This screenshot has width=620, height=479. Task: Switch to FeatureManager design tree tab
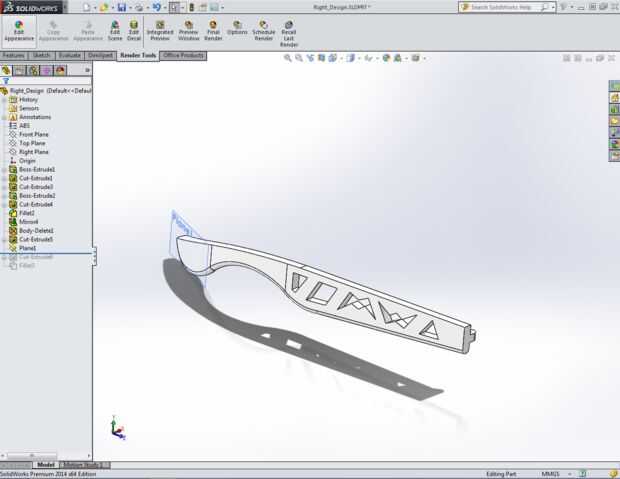point(6,71)
